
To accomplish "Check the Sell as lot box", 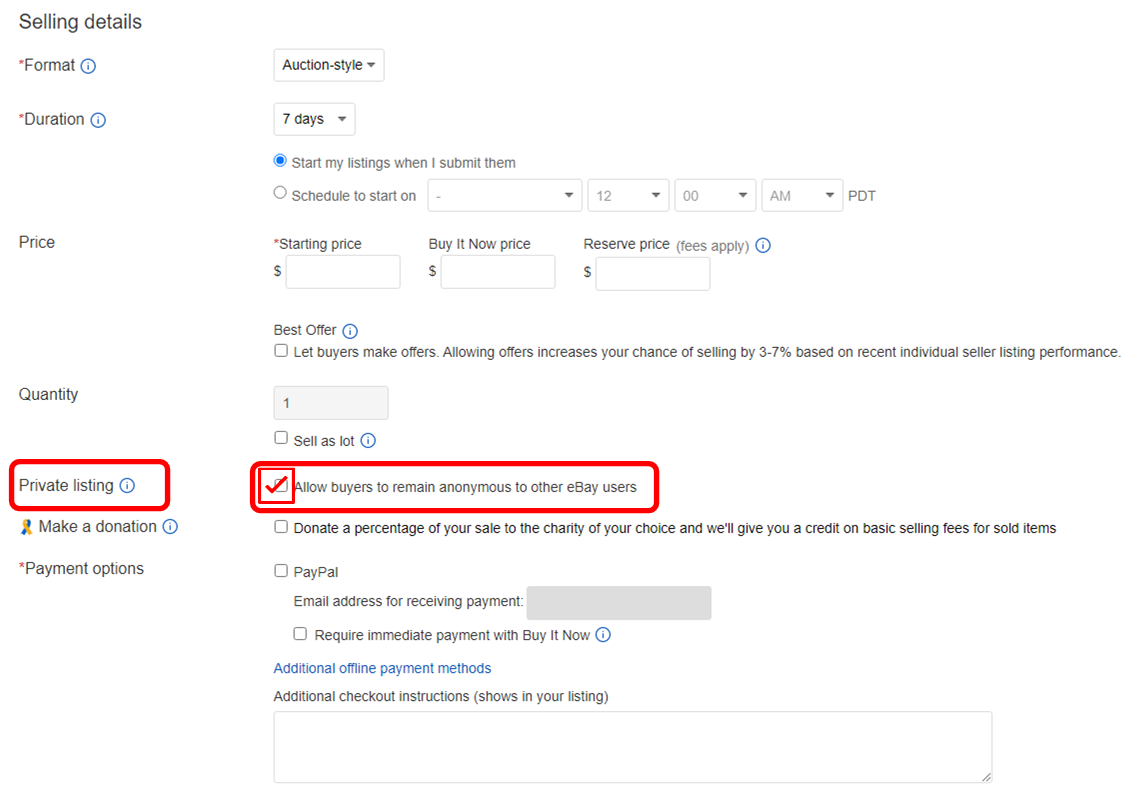I will tap(281, 438).
